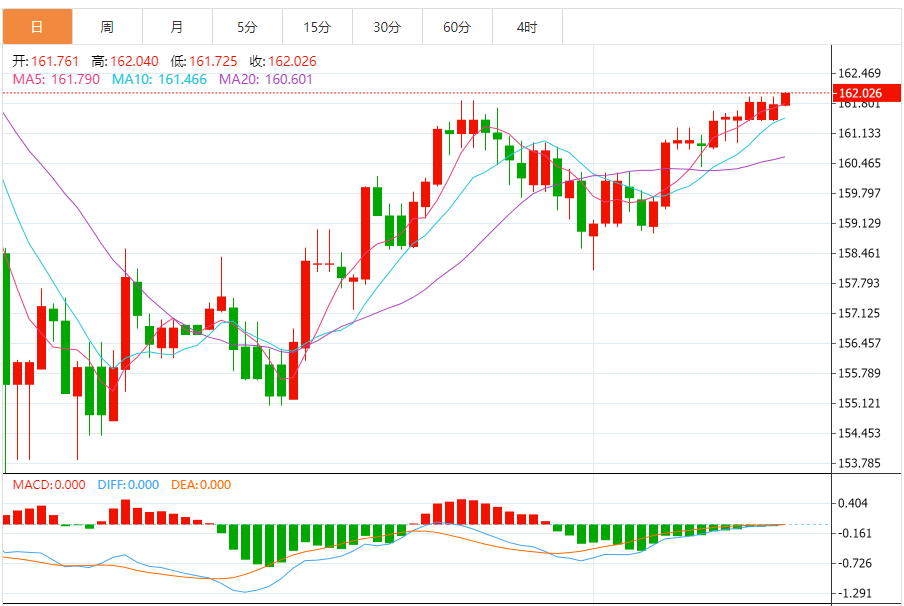The image size is (904, 606).
Task: Click the 收: 162.026 close value
Action: point(283,61)
